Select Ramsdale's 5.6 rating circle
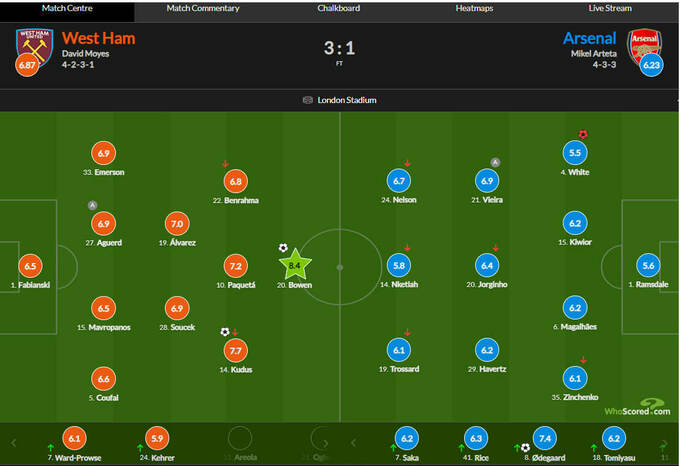Screen dimensions: 680x466 [x=650, y=266]
